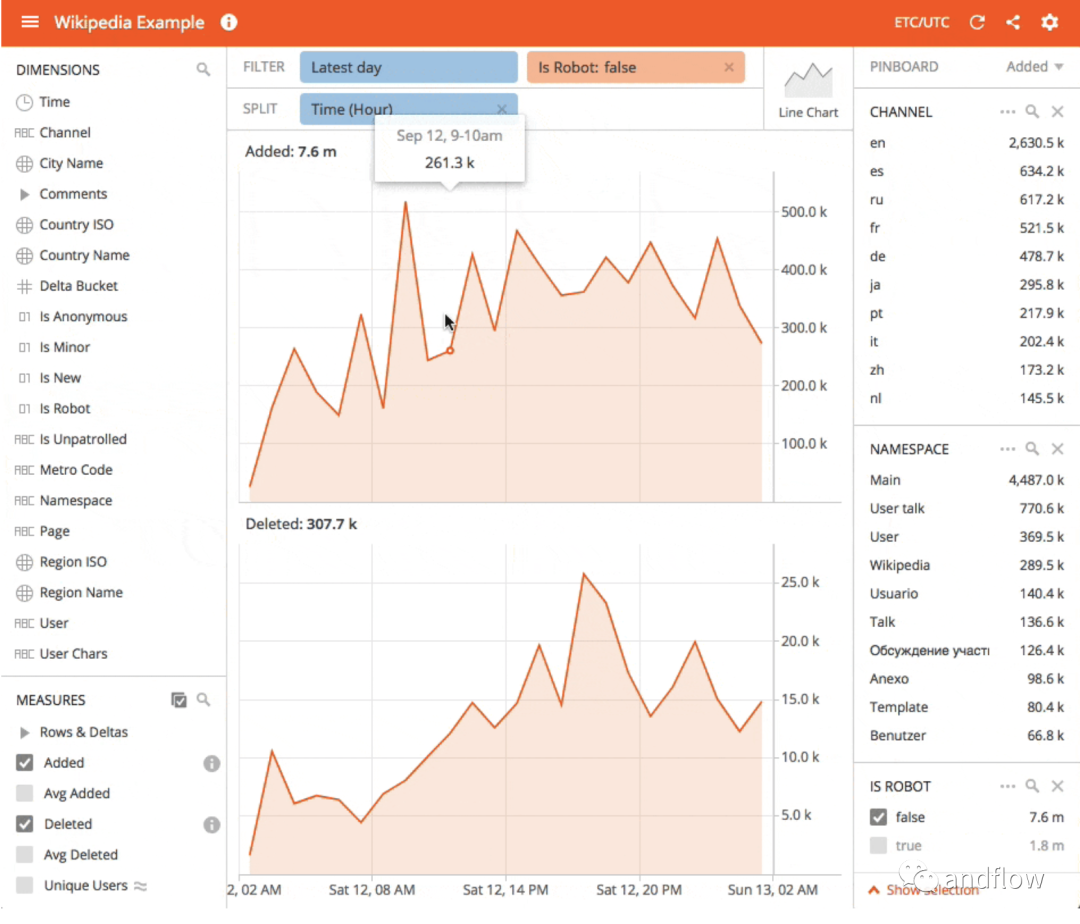Image resolution: width=1080 pixels, height=924 pixels.
Task: Refresh the data with reload icon
Action: [x=977, y=23]
